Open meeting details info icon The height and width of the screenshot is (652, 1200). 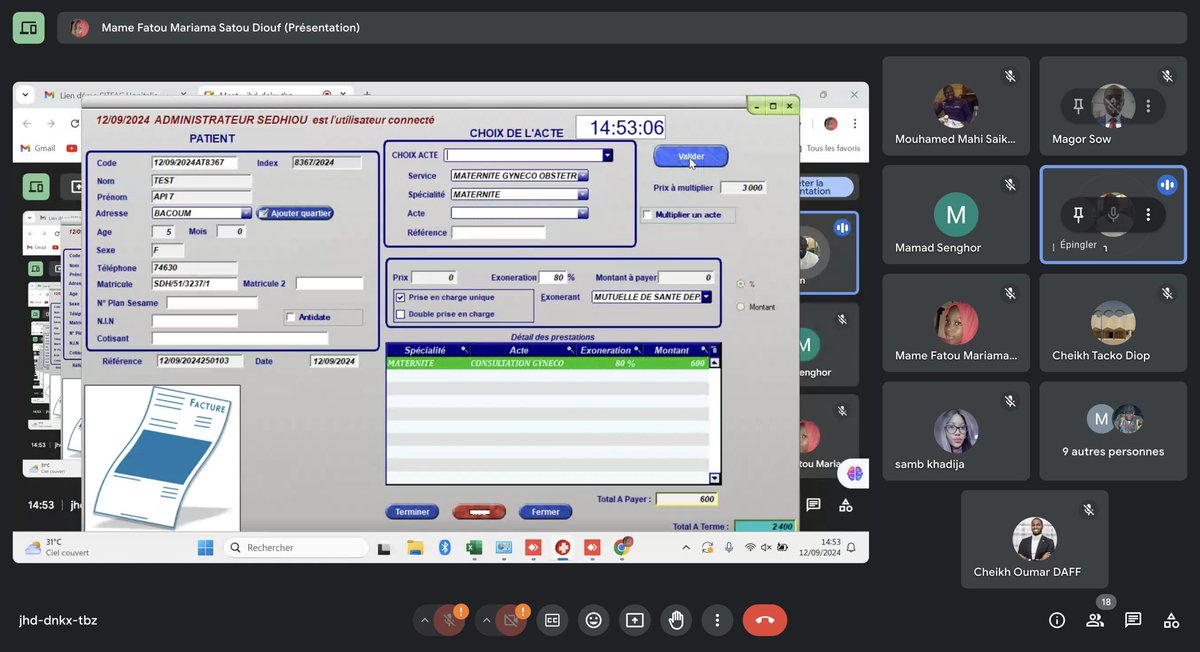(1057, 620)
